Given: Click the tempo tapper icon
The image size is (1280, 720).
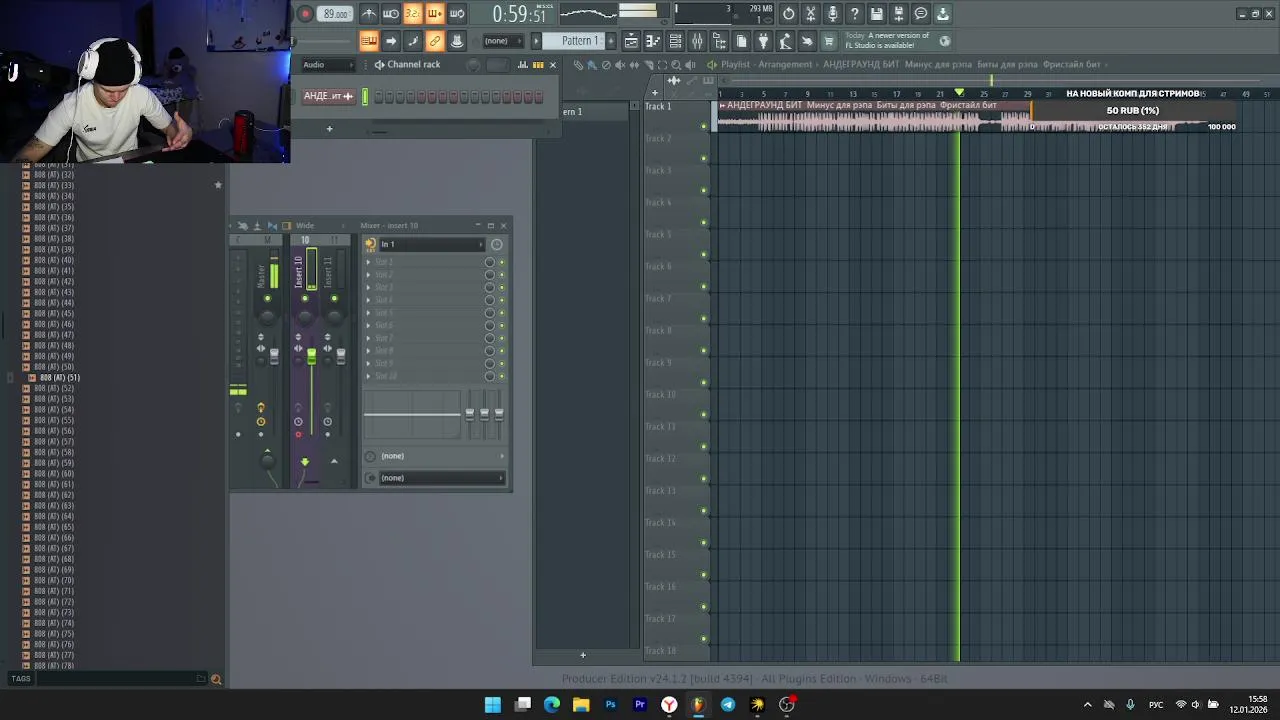Looking at the screenshot, I should coord(785,41).
